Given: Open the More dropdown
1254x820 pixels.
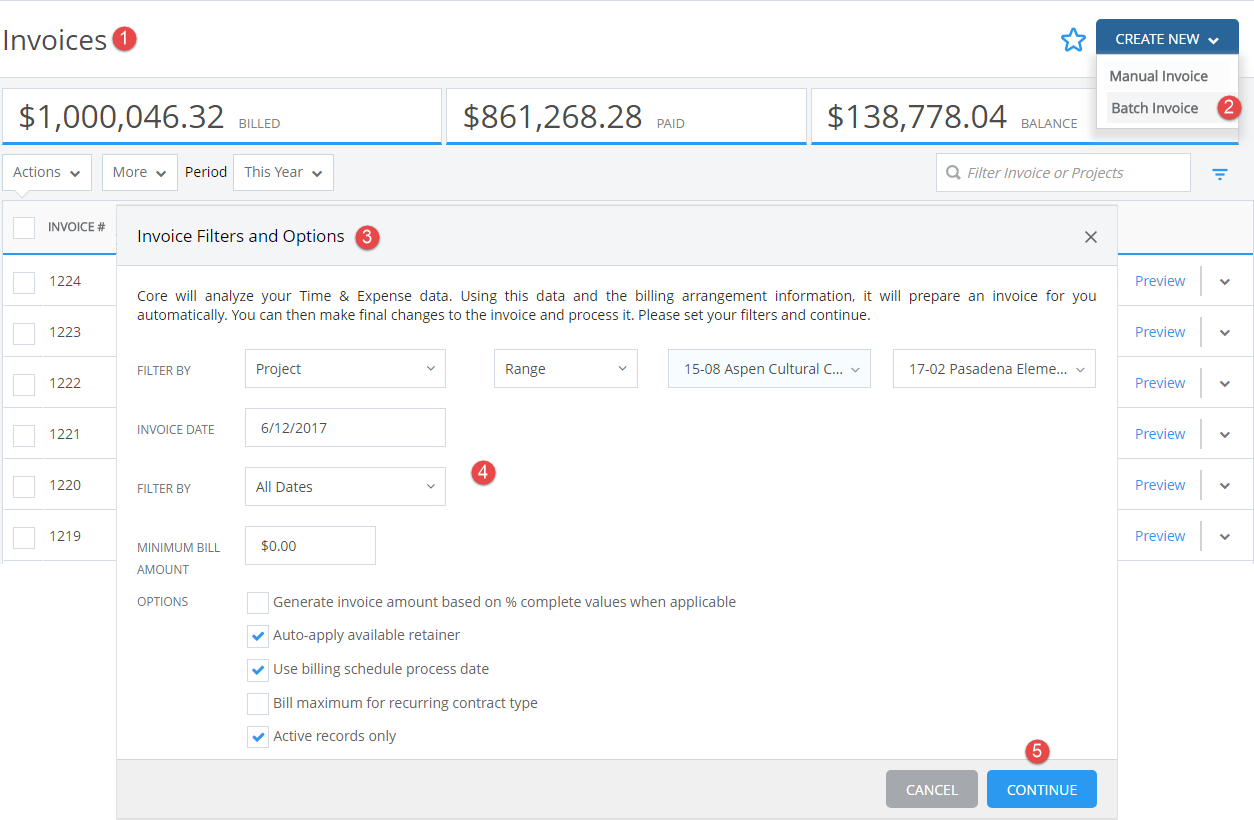Looking at the screenshot, I should [x=139, y=172].
